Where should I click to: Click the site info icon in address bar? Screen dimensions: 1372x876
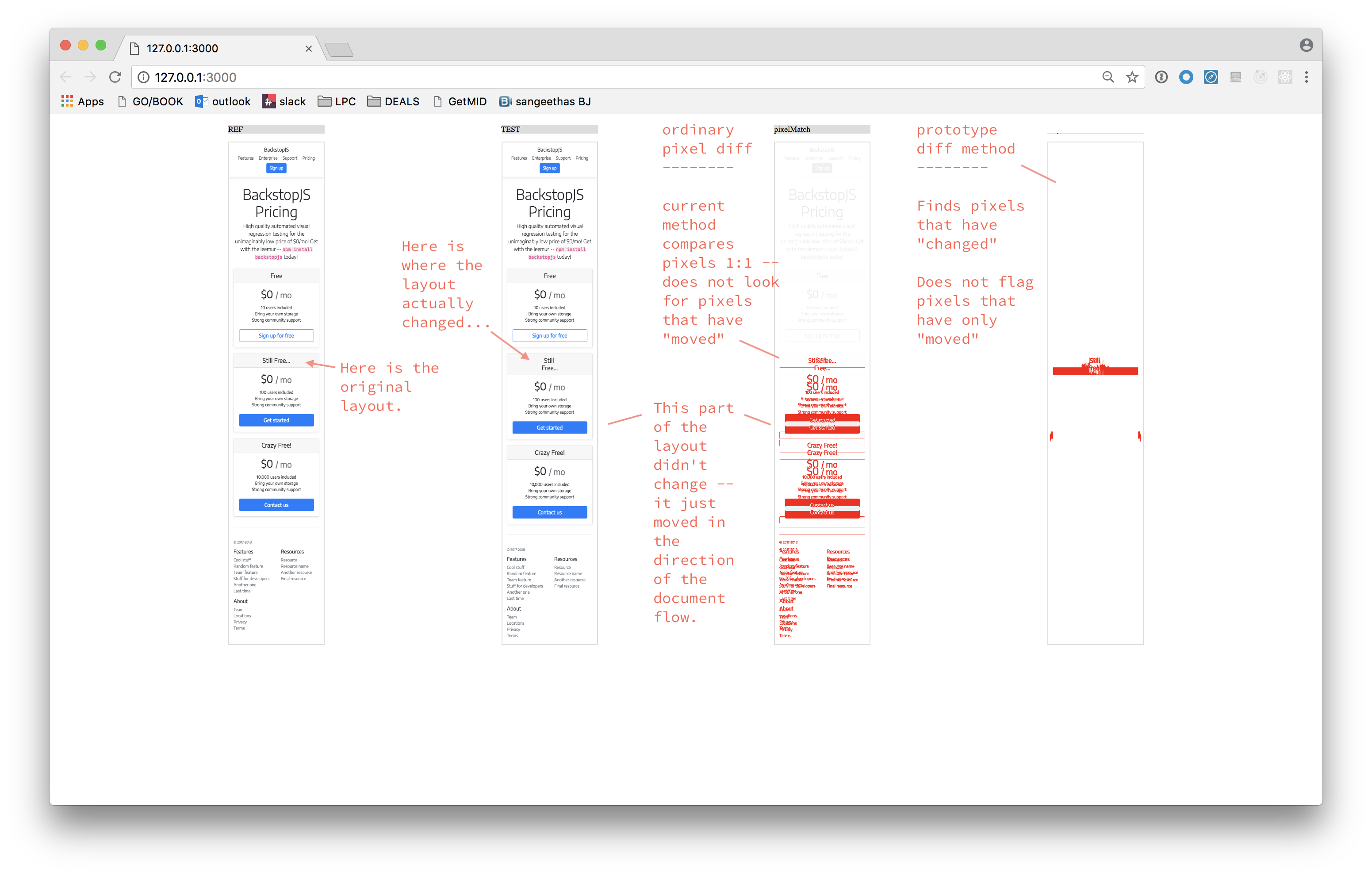143,77
